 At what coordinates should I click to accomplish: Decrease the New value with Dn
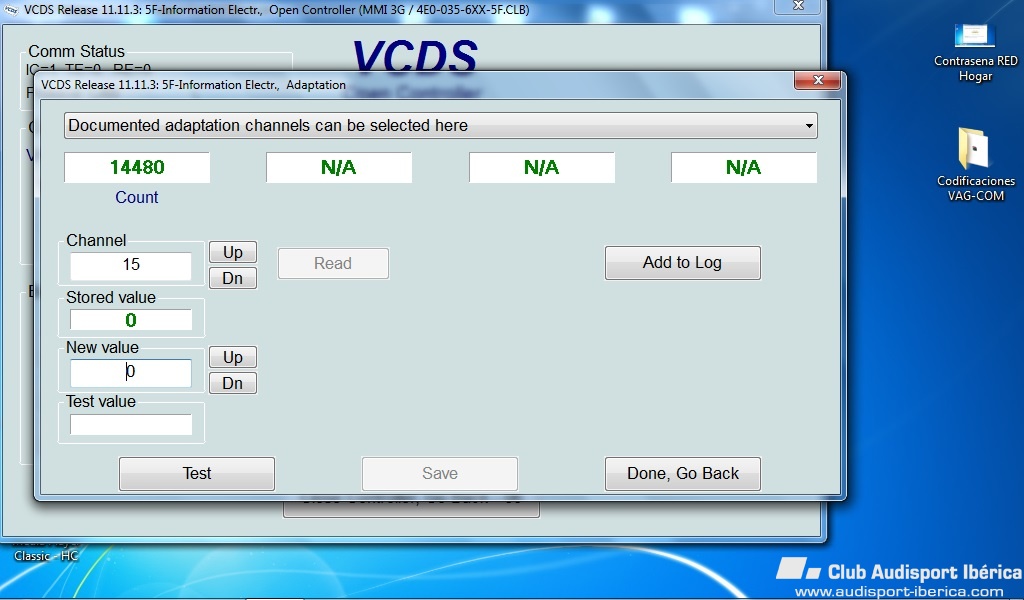coord(232,383)
